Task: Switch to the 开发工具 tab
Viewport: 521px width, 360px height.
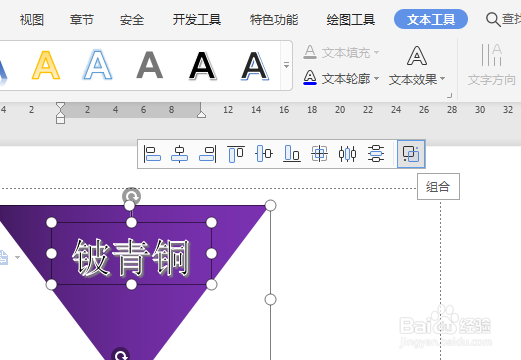Action: tap(197, 20)
